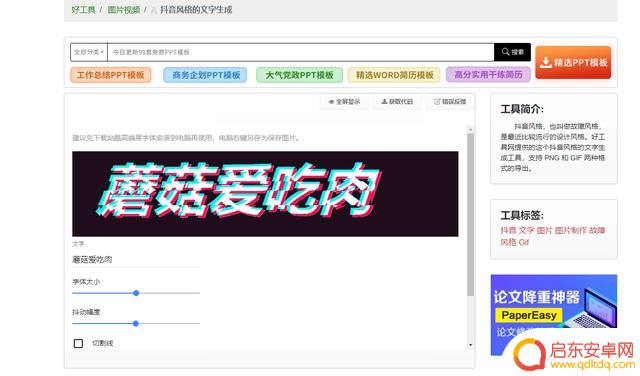The image size is (640, 376).
Task: Click the 工具简介 heading text
Action: 522,109
